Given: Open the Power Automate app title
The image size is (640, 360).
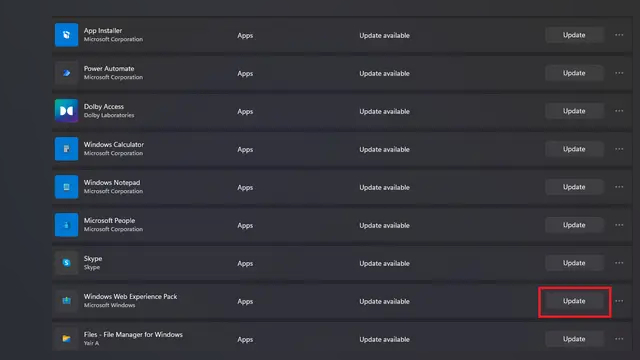Looking at the screenshot, I should (109, 69).
